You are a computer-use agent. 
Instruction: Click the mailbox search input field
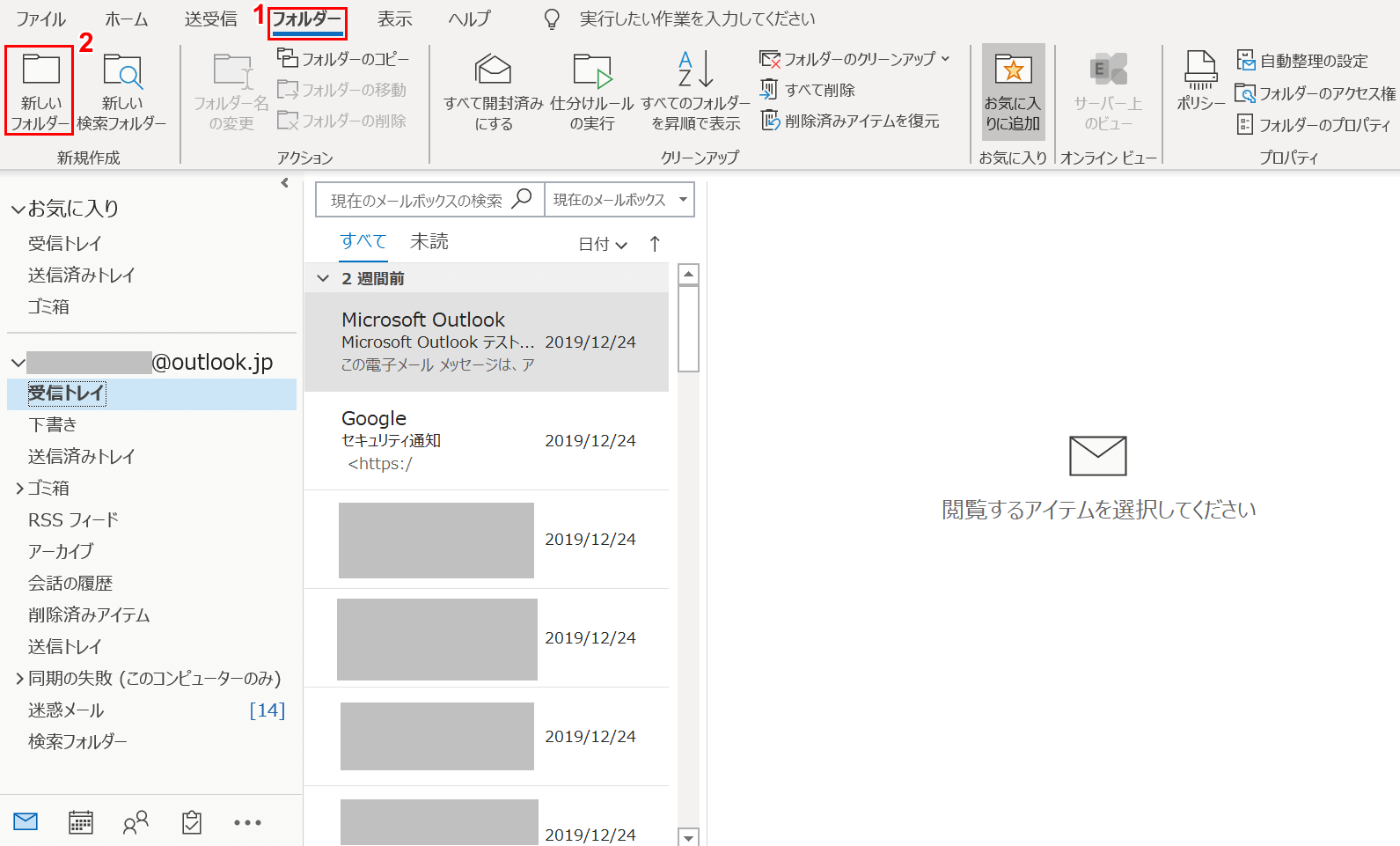tap(415, 200)
